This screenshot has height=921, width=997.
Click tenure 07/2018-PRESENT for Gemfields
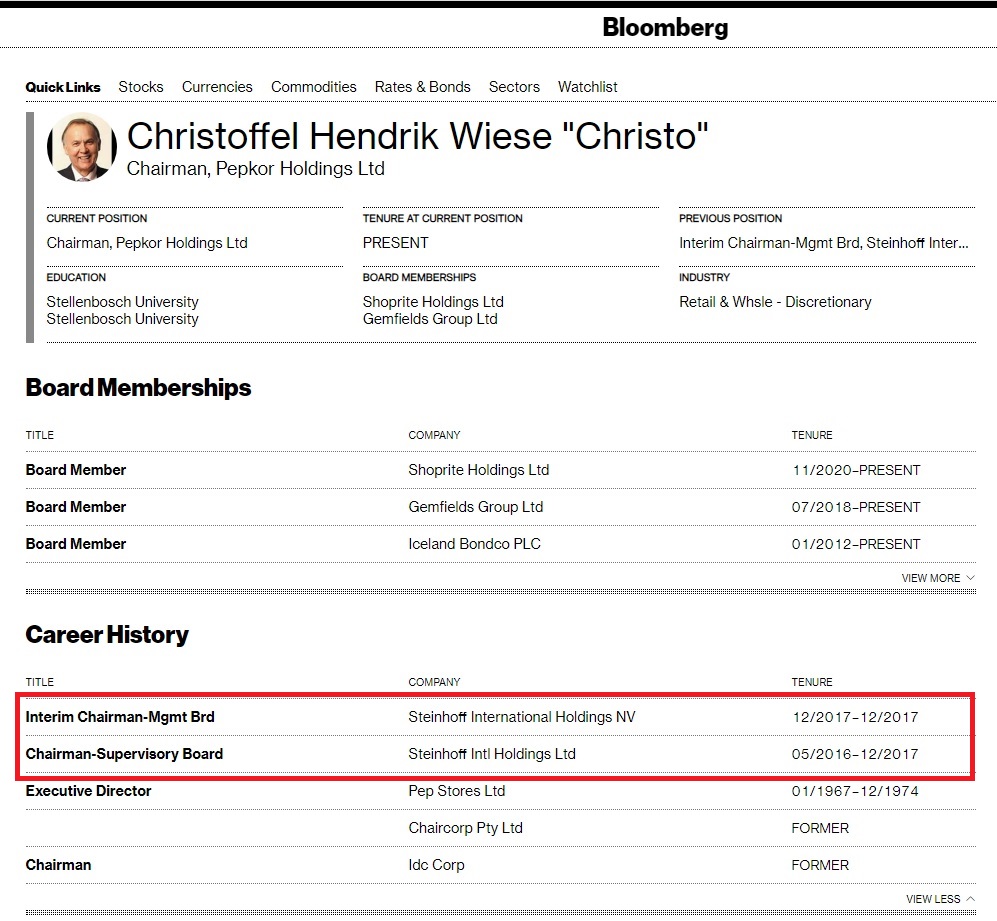(x=856, y=507)
